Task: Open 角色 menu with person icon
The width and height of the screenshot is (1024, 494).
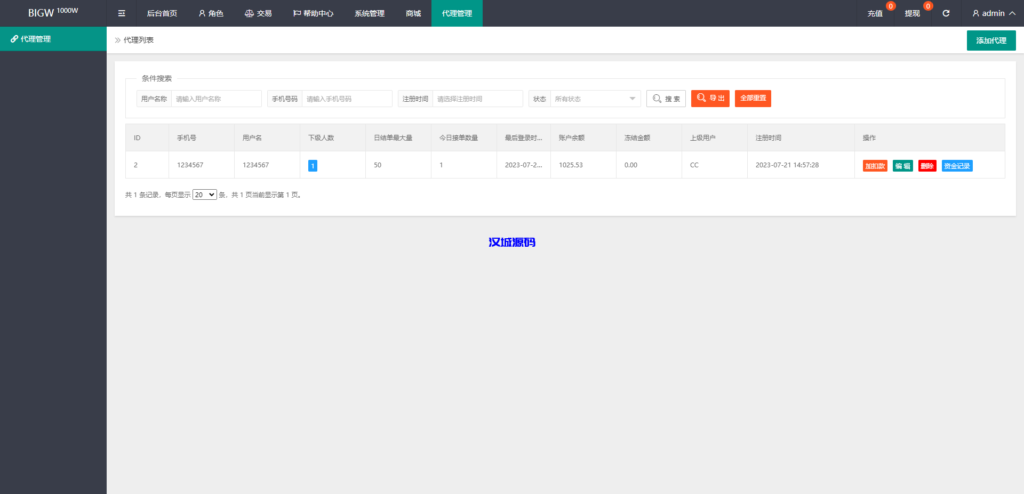Action: (x=210, y=13)
